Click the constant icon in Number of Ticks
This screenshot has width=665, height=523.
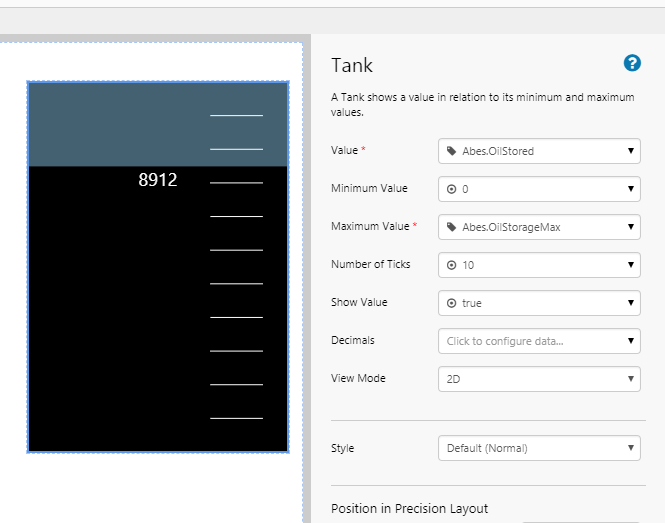pos(451,265)
